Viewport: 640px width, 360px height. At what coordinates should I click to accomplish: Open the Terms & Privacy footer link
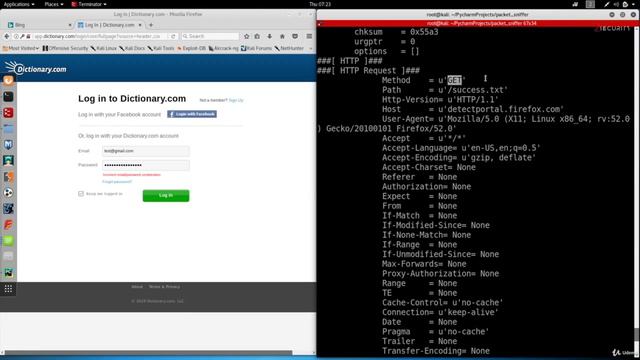click(x=164, y=287)
